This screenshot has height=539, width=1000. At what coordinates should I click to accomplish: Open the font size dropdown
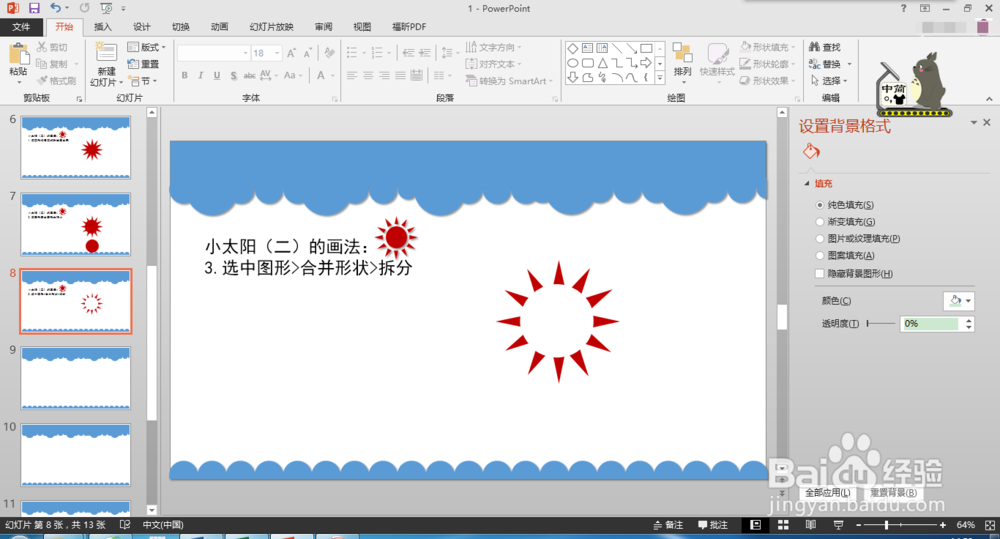pos(277,53)
